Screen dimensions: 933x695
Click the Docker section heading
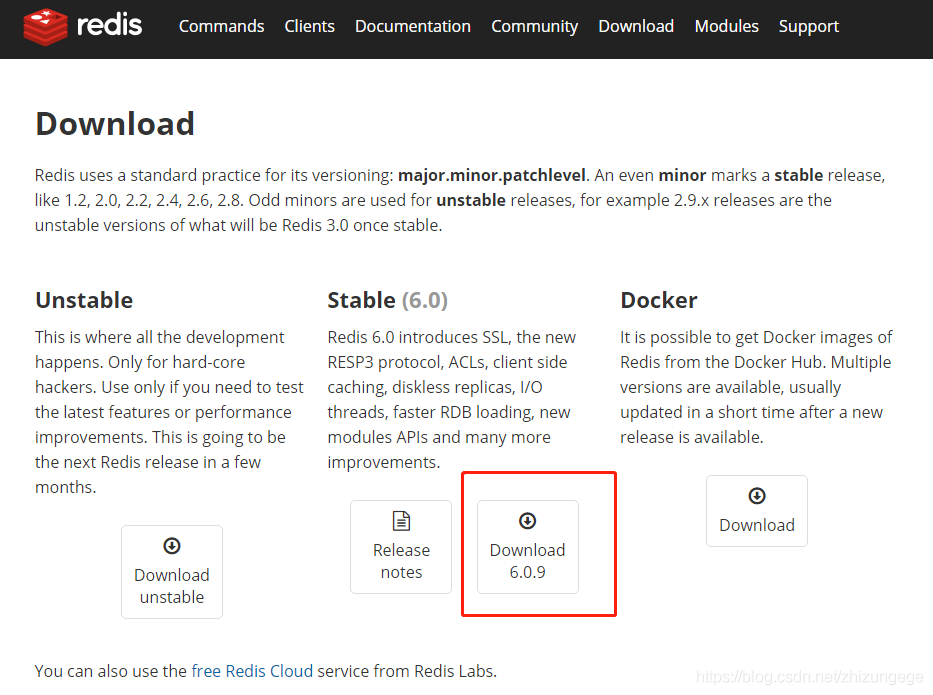[659, 300]
